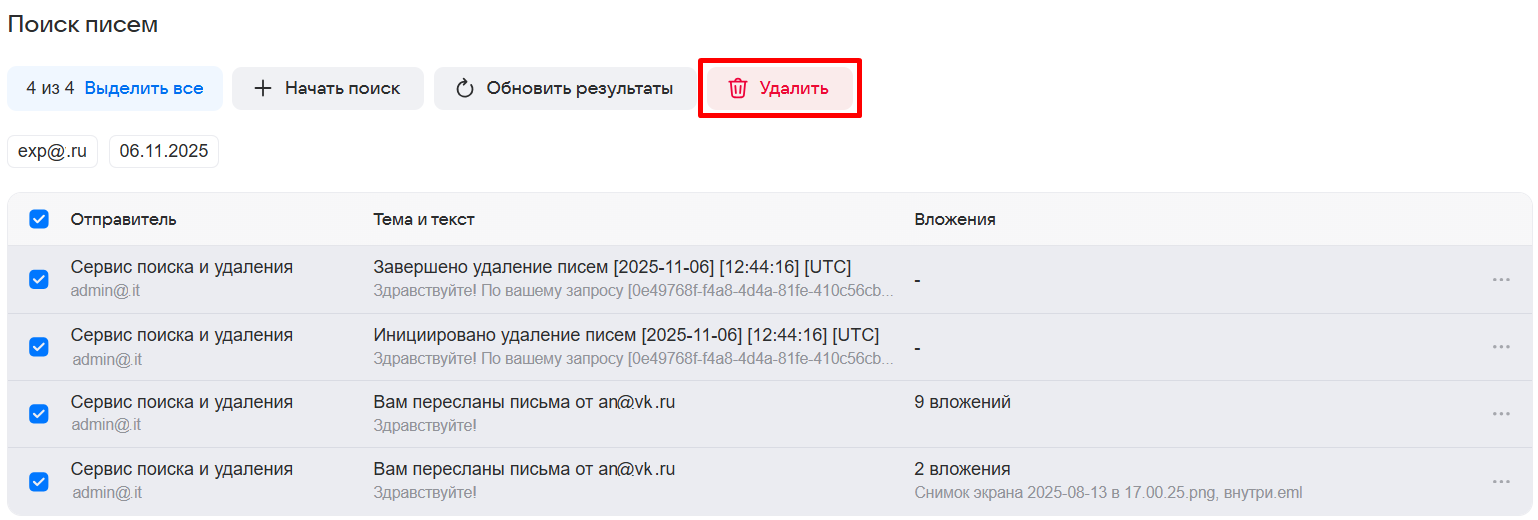Uncheck the "Инициировано удаление писем" row checkbox
The image size is (1538, 520).
point(39,347)
